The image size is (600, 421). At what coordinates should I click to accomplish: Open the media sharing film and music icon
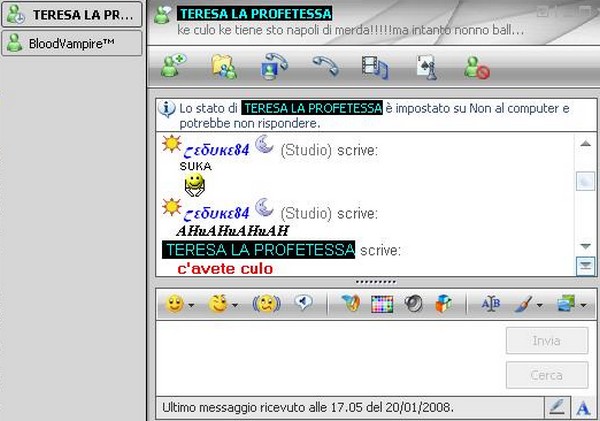375,67
